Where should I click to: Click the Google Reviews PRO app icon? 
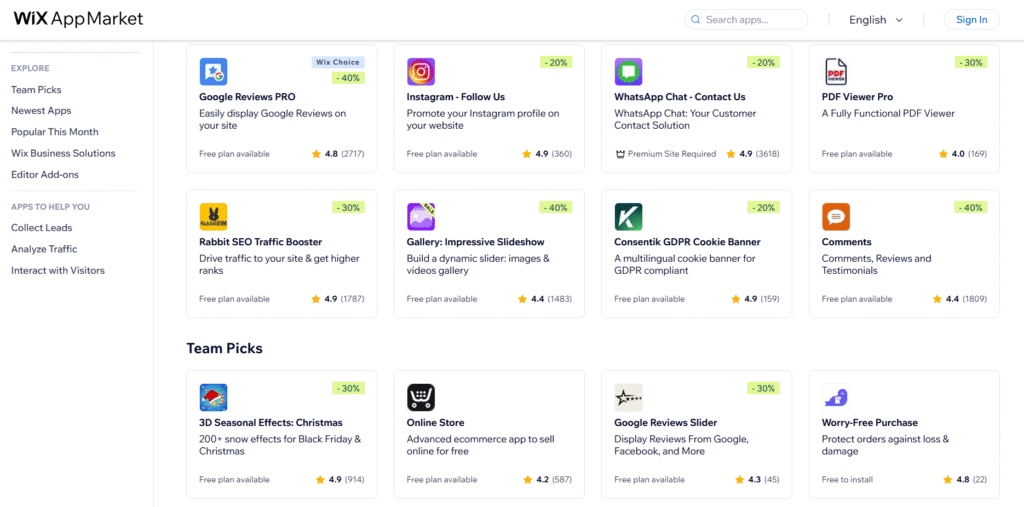(213, 72)
